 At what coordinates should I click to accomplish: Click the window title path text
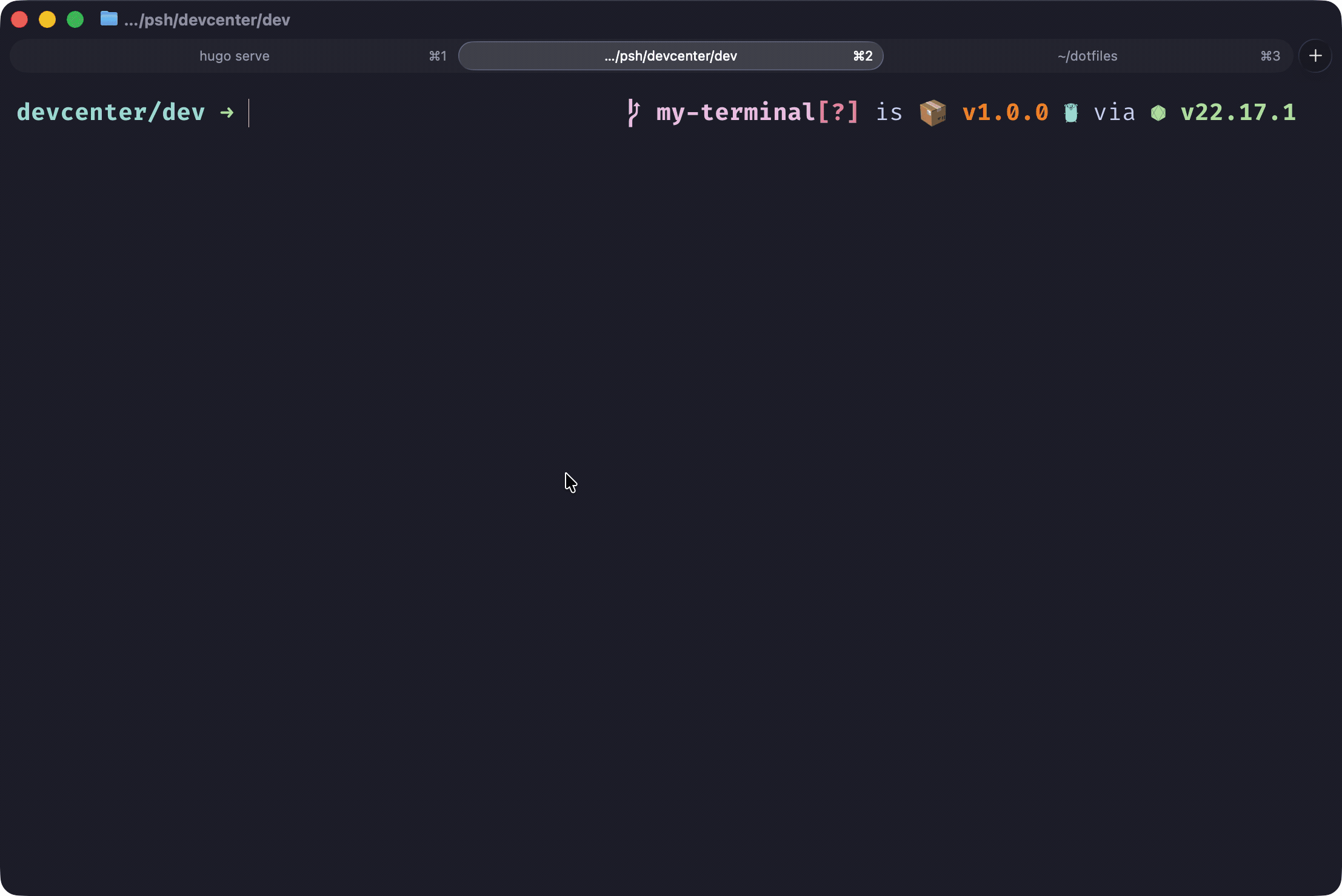tap(207, 20)
